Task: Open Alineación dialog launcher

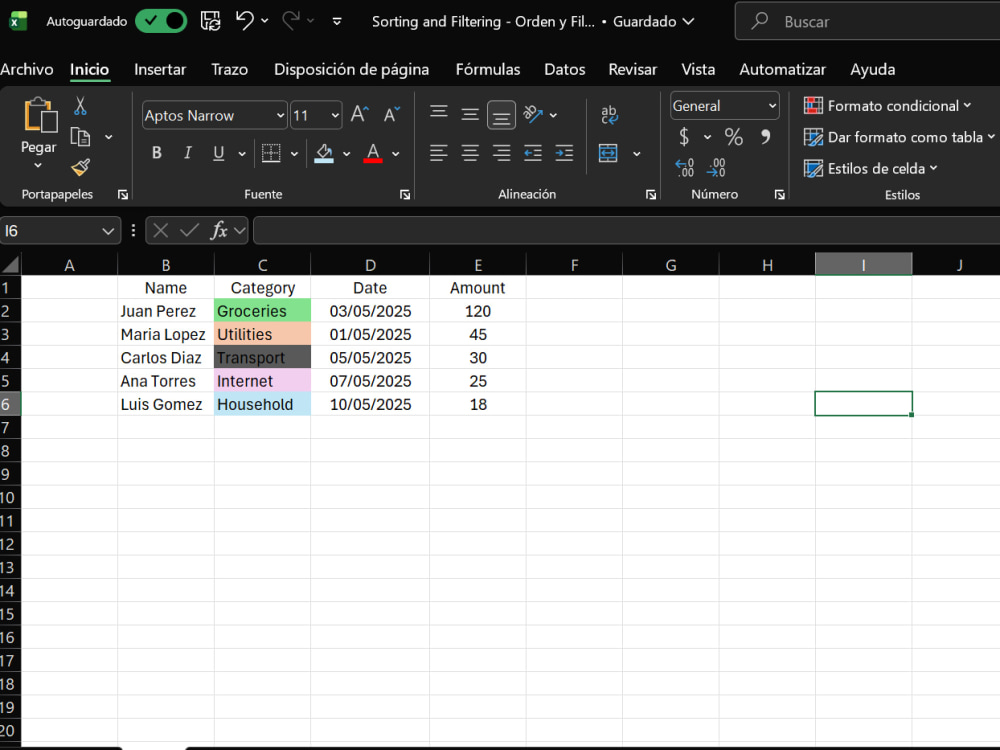Action: click(651, 195)
